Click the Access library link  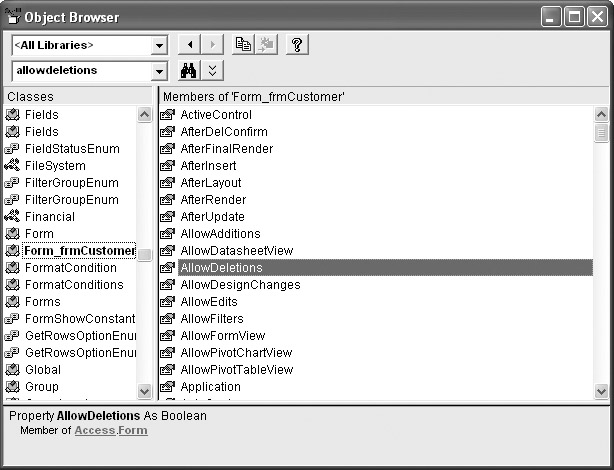click(94, 431)
